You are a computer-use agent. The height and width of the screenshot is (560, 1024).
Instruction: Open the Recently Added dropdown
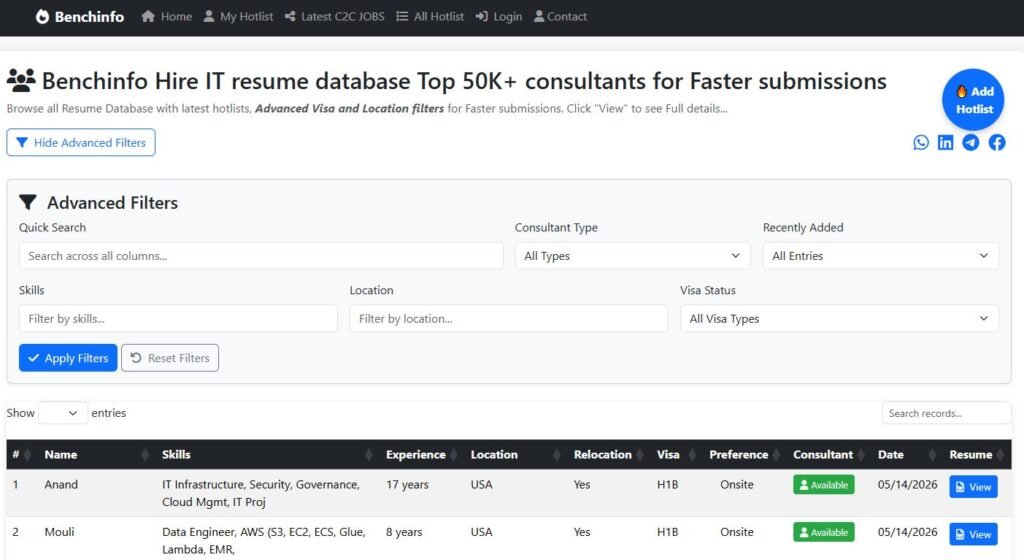click(x=880, y=256)
